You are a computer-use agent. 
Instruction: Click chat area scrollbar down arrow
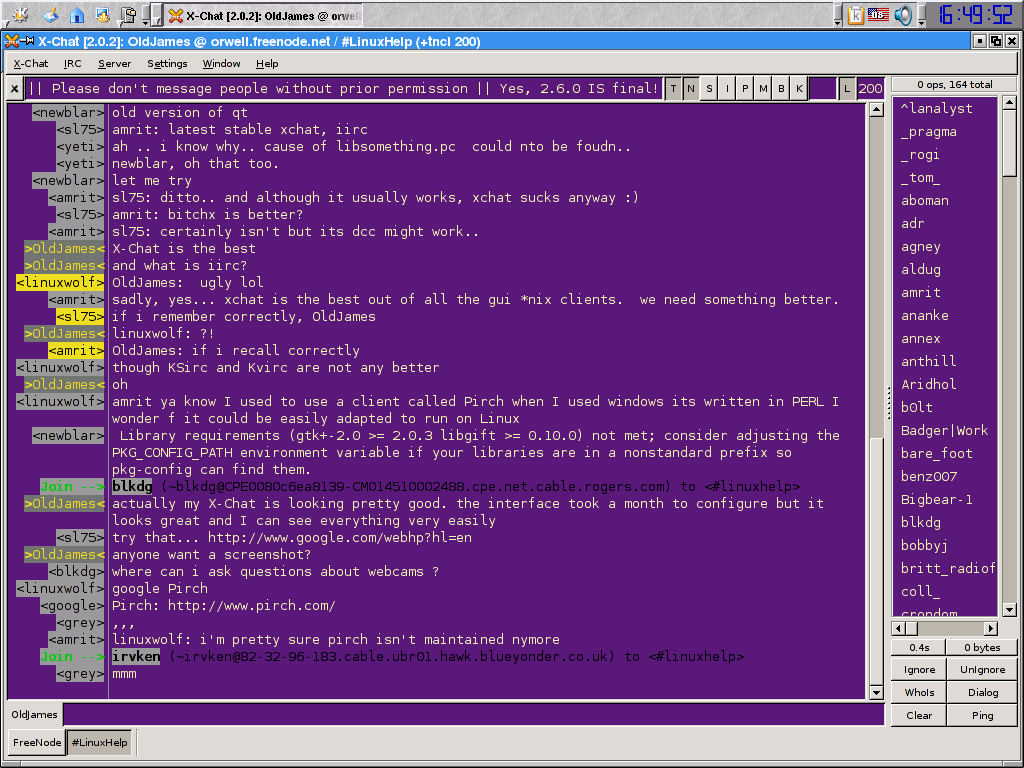point(876,692)
